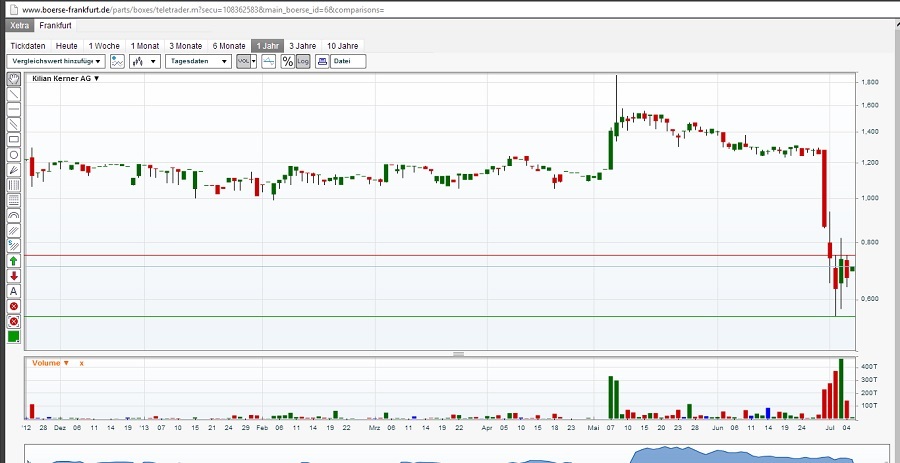This screenshot has height=463, width=900.
Task: Click the print chart icon
Action: tap(322, 61)
